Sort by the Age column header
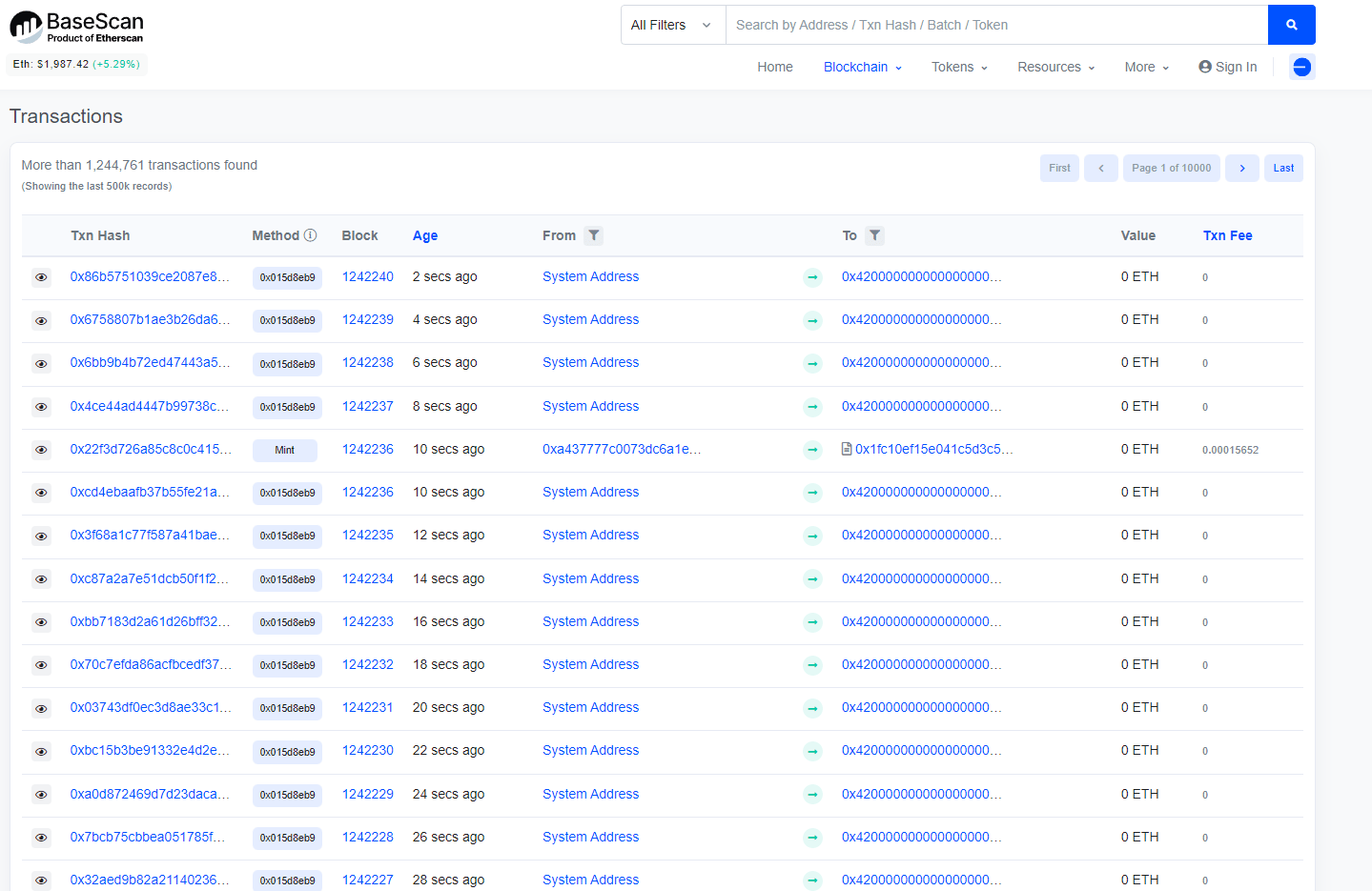 [425, 235]
